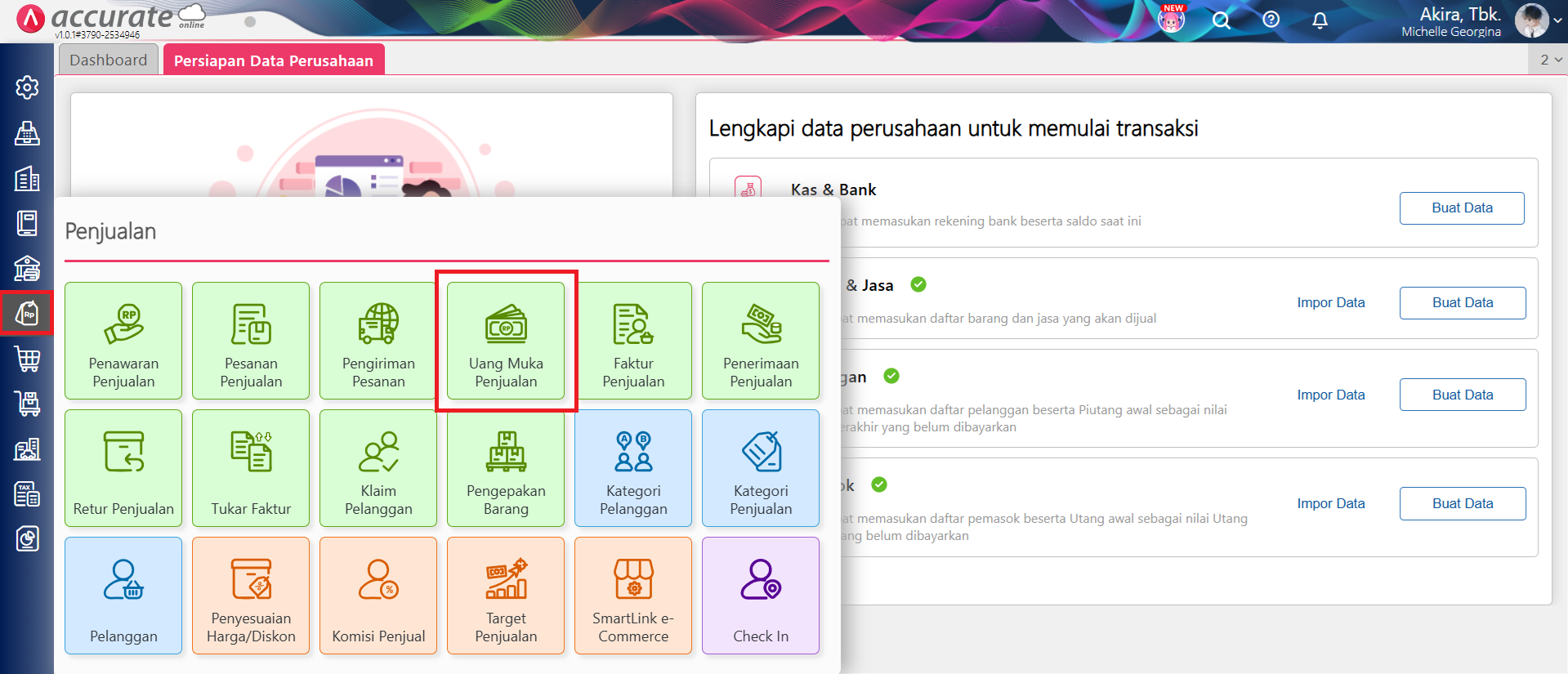The height and width of the screenshot is (674, 1568).
Task: Click the search magnifier icon
Action: click(1221, 20)
